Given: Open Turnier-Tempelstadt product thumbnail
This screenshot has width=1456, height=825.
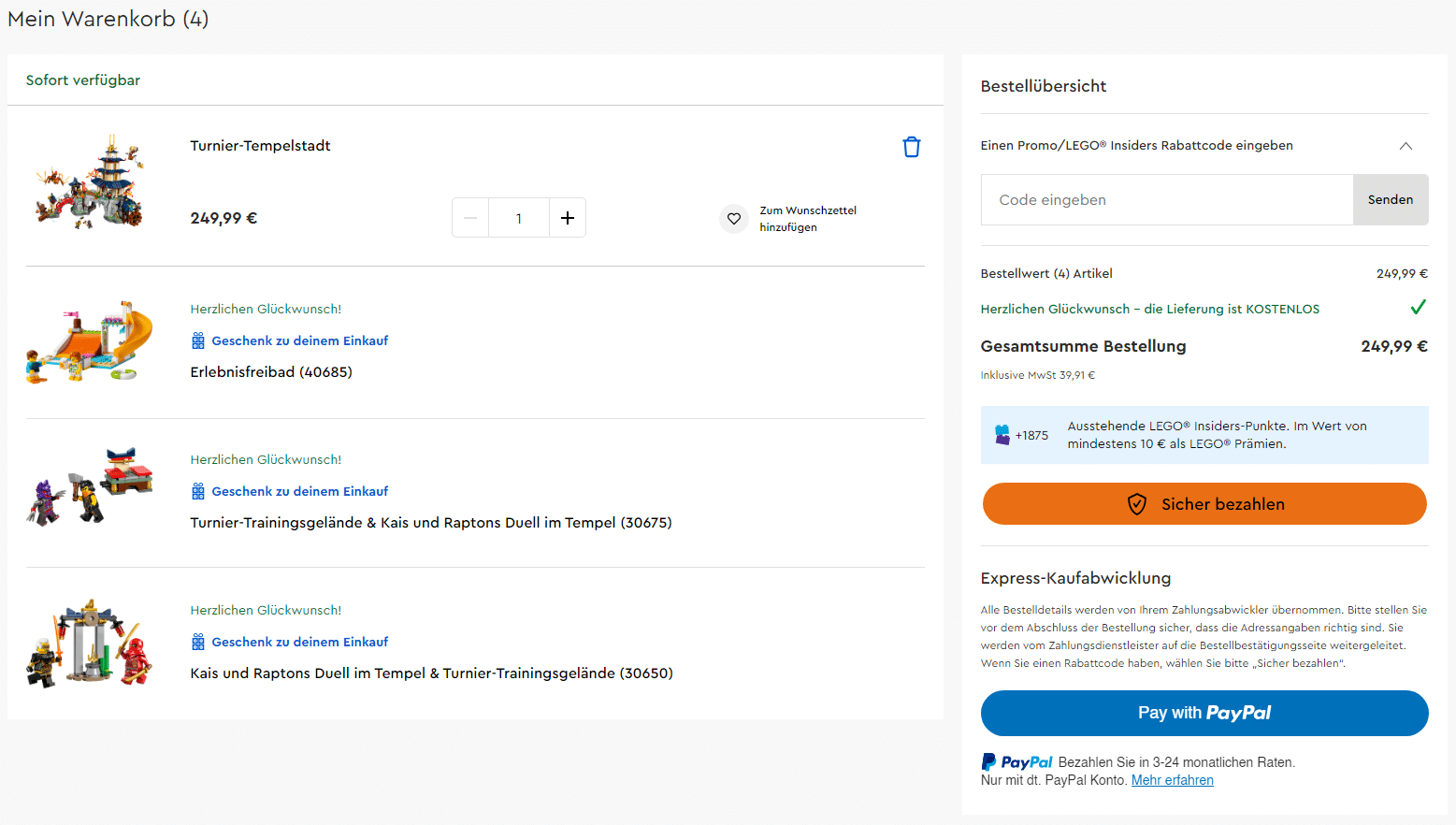Looking at the screenshot, I should 91,181.
